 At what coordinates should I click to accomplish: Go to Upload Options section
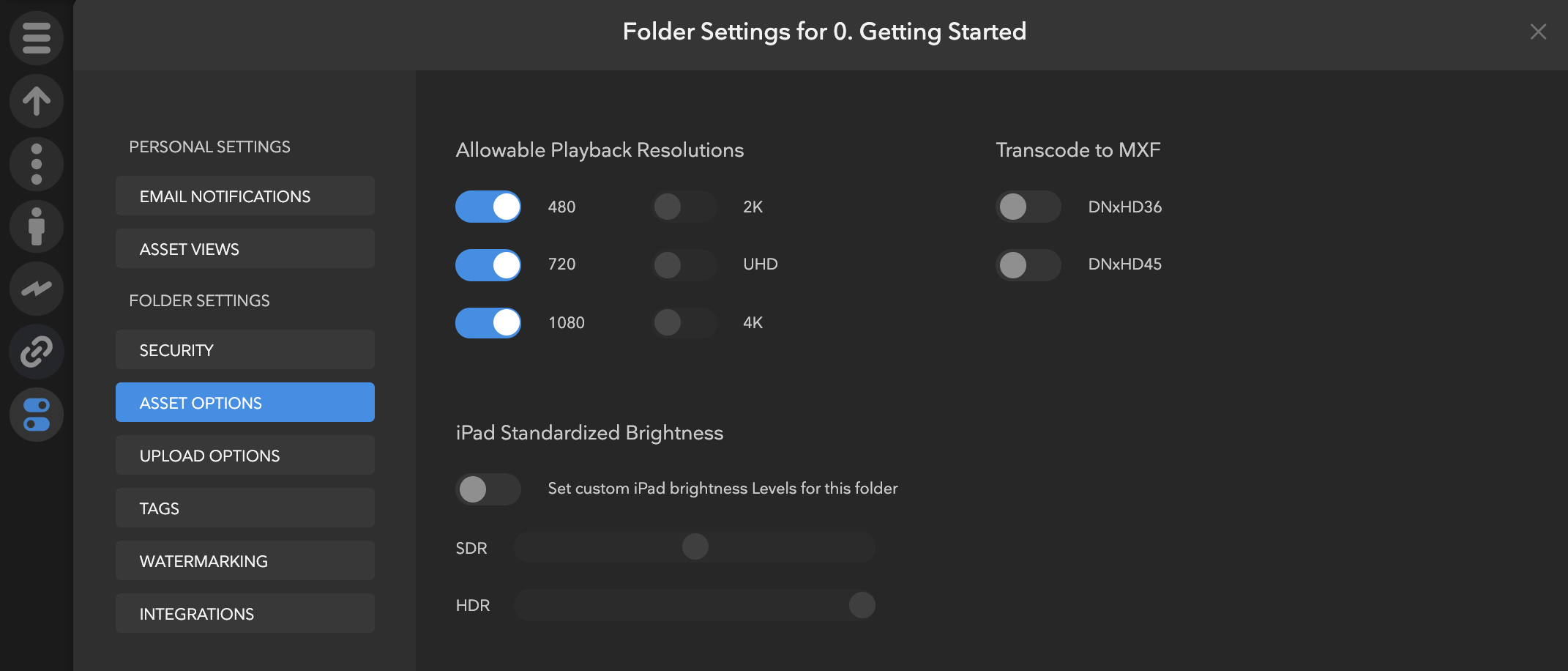coord(244,456)
